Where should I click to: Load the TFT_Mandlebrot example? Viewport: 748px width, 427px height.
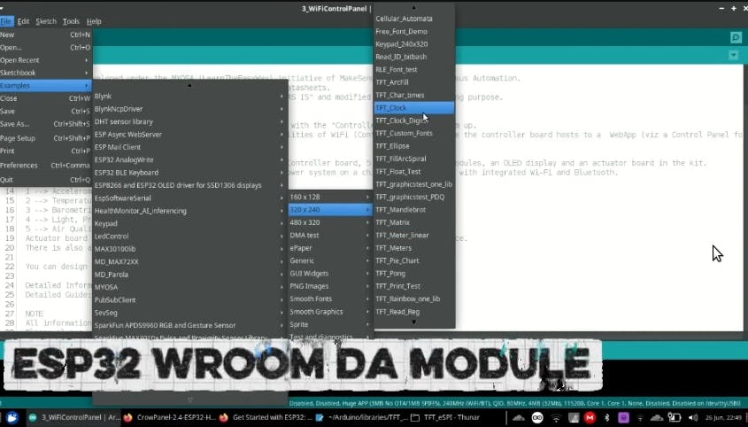(x=414, y=210)
